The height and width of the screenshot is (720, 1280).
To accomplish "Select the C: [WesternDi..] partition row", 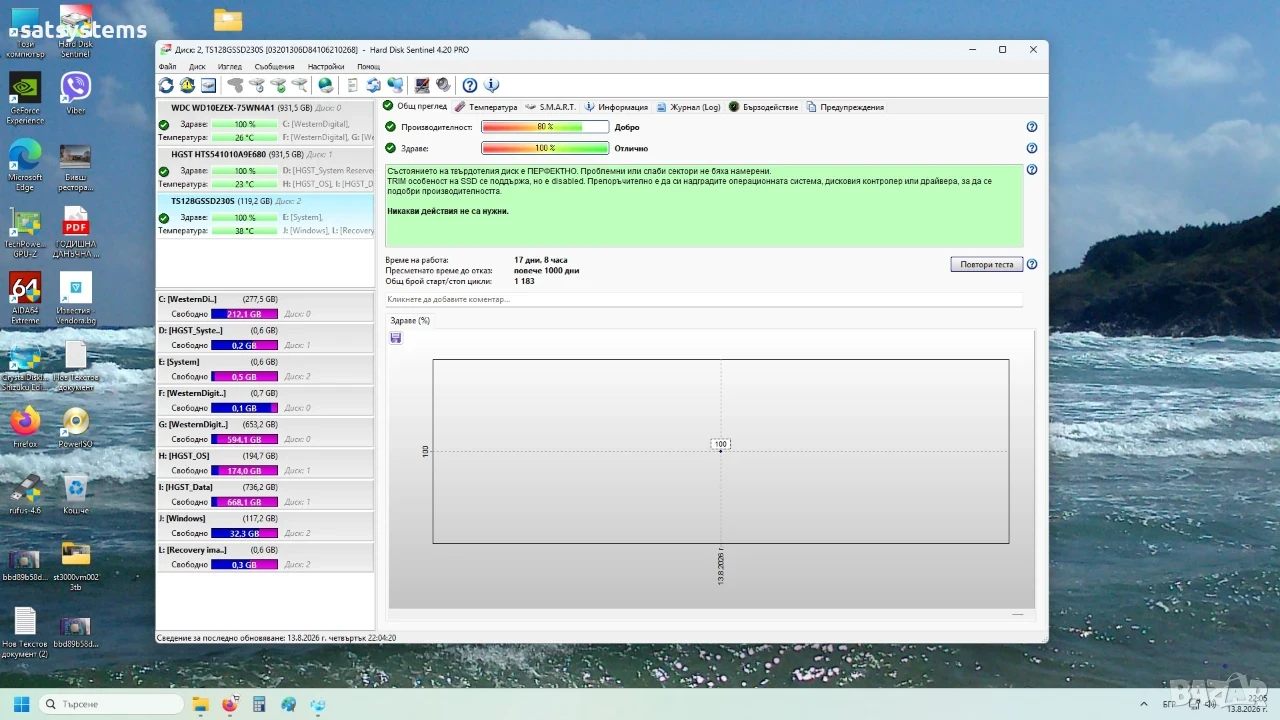I will point(265,306).
